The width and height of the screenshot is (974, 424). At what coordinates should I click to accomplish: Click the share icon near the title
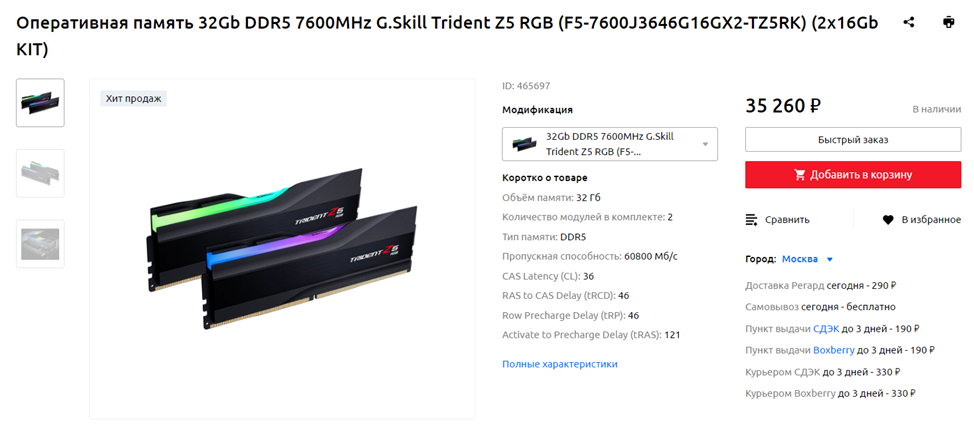[x=909, y=22]
